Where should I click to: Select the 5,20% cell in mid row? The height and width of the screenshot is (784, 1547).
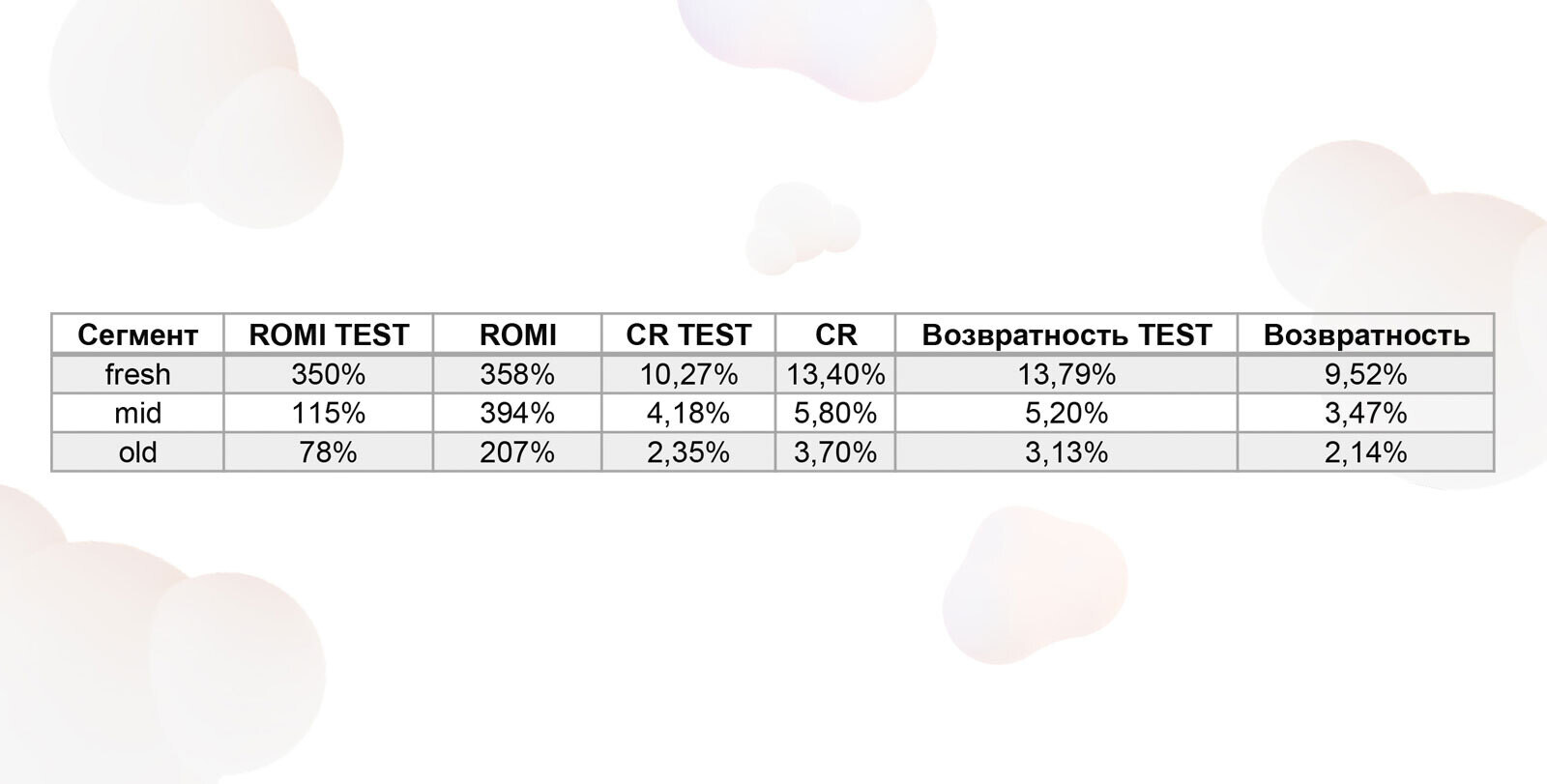1066,413
